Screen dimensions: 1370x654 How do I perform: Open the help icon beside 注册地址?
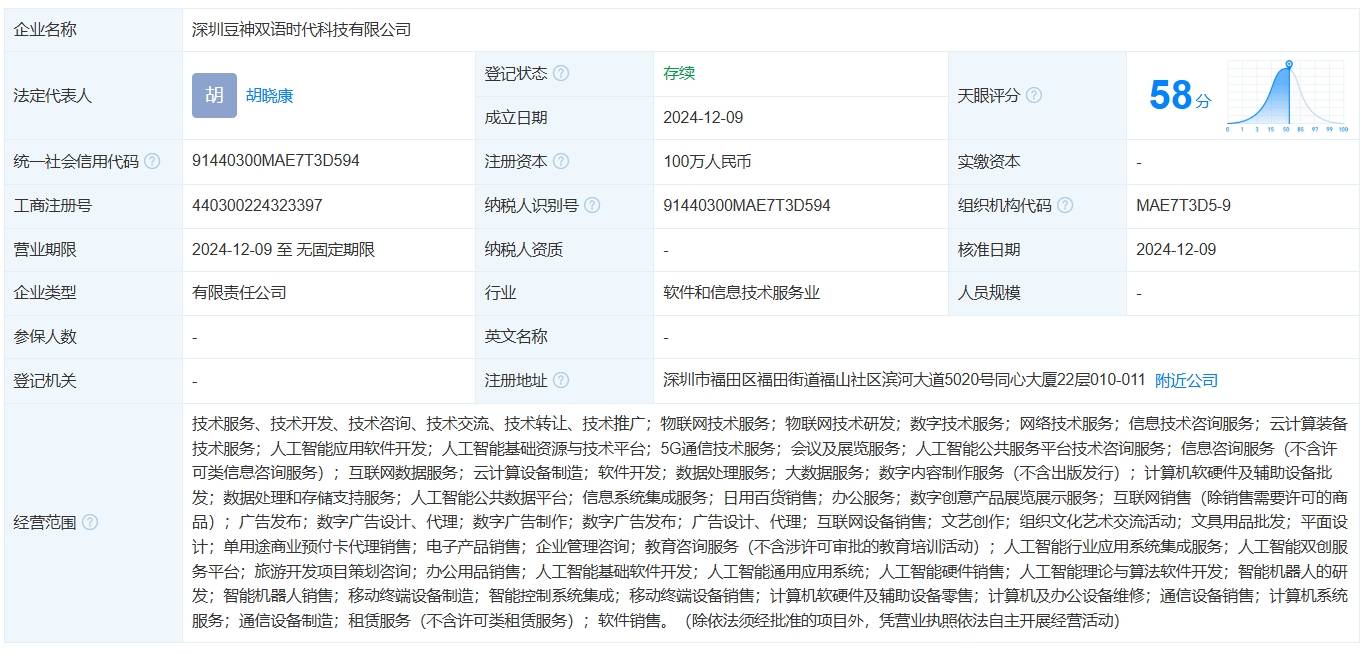coord(561,380)
